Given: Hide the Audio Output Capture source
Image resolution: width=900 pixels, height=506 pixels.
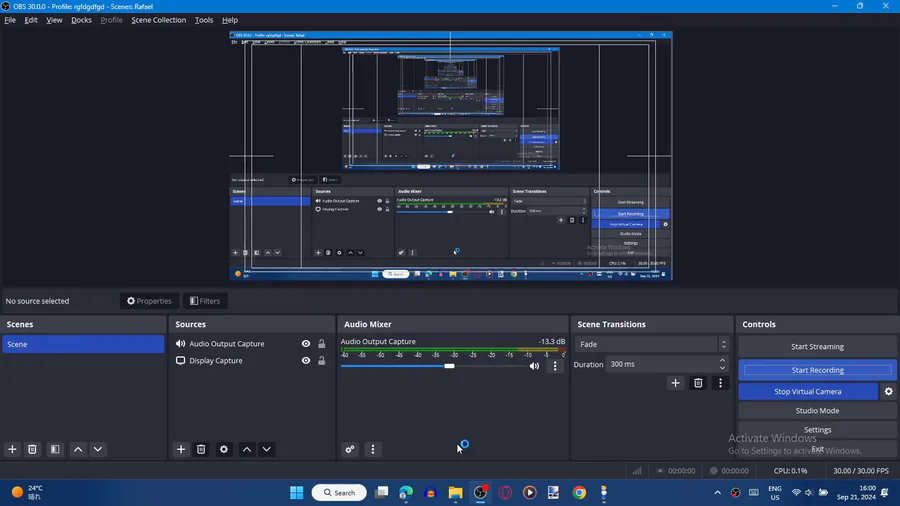Looking at the screenshot, I should pos(306,344).
